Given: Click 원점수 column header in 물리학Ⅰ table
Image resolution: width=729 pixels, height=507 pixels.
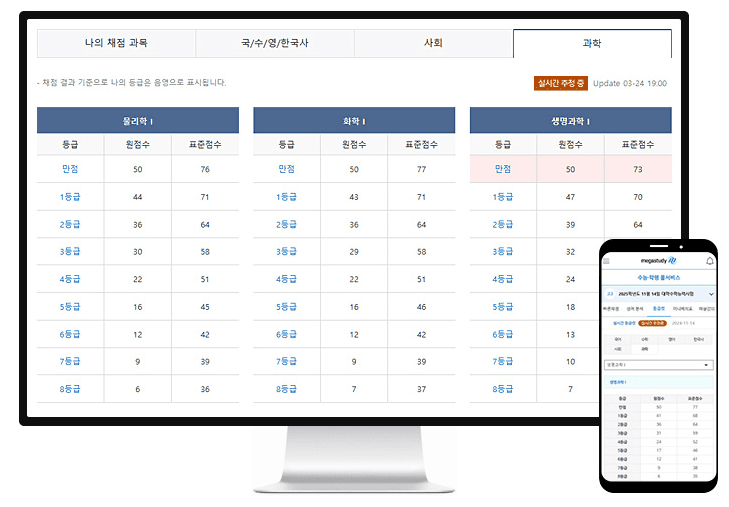Looking at the screenshot, I should [138, 145].
